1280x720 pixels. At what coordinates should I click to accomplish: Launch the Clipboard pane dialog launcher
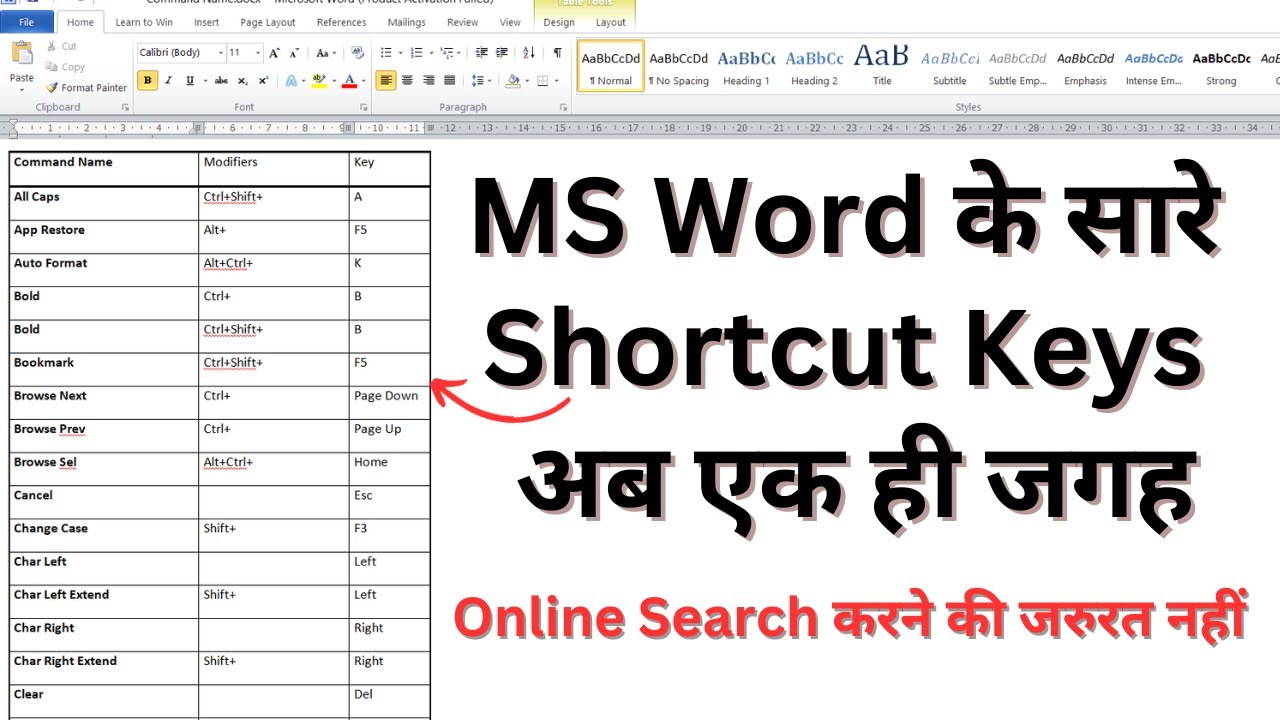(125, 108)
